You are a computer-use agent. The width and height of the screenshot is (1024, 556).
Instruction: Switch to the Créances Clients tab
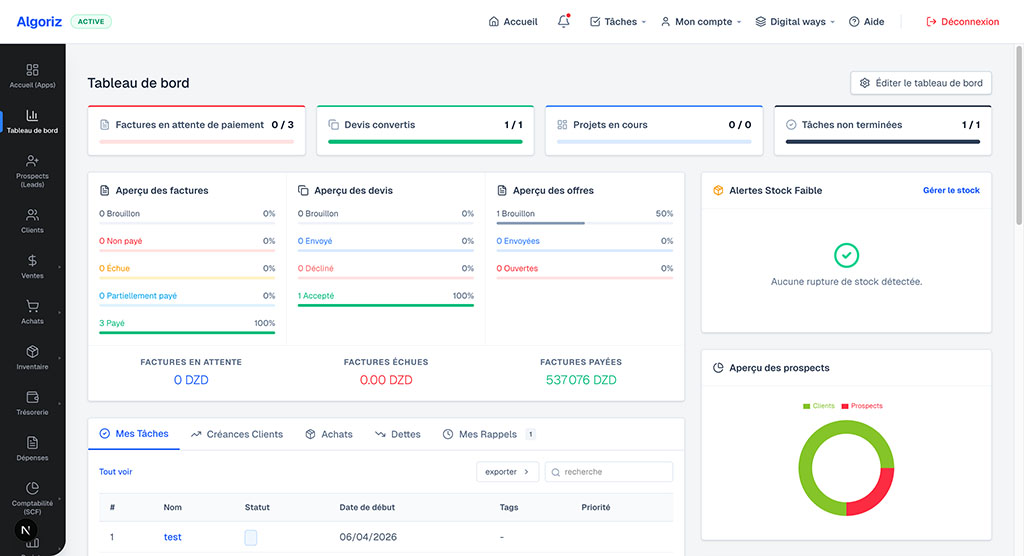[x=237, y=434]
